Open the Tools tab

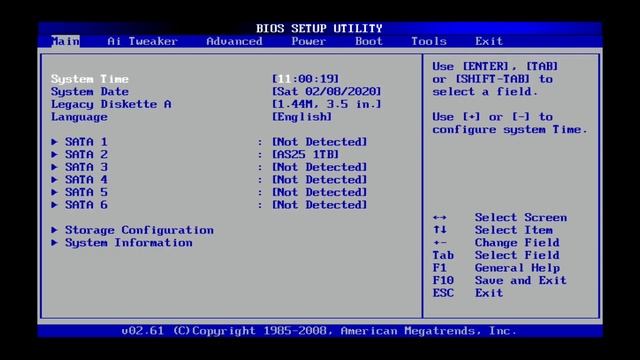pyautogui.click(x=429, y=41)
